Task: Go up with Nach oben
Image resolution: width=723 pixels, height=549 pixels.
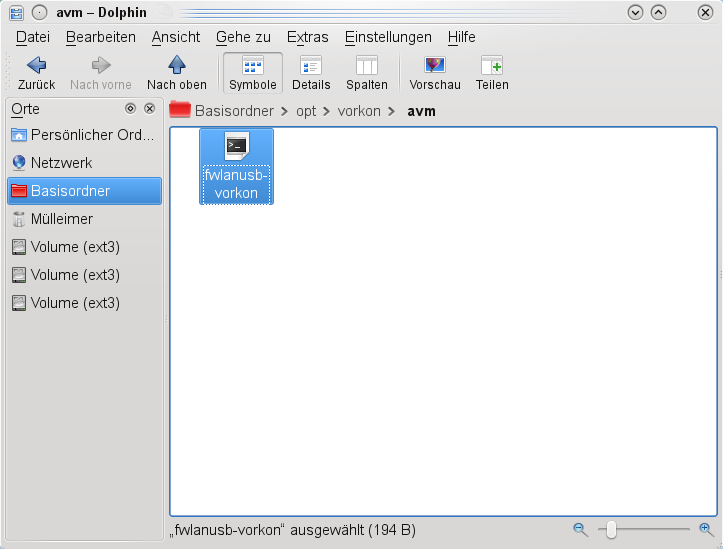Action: point(177,73)
